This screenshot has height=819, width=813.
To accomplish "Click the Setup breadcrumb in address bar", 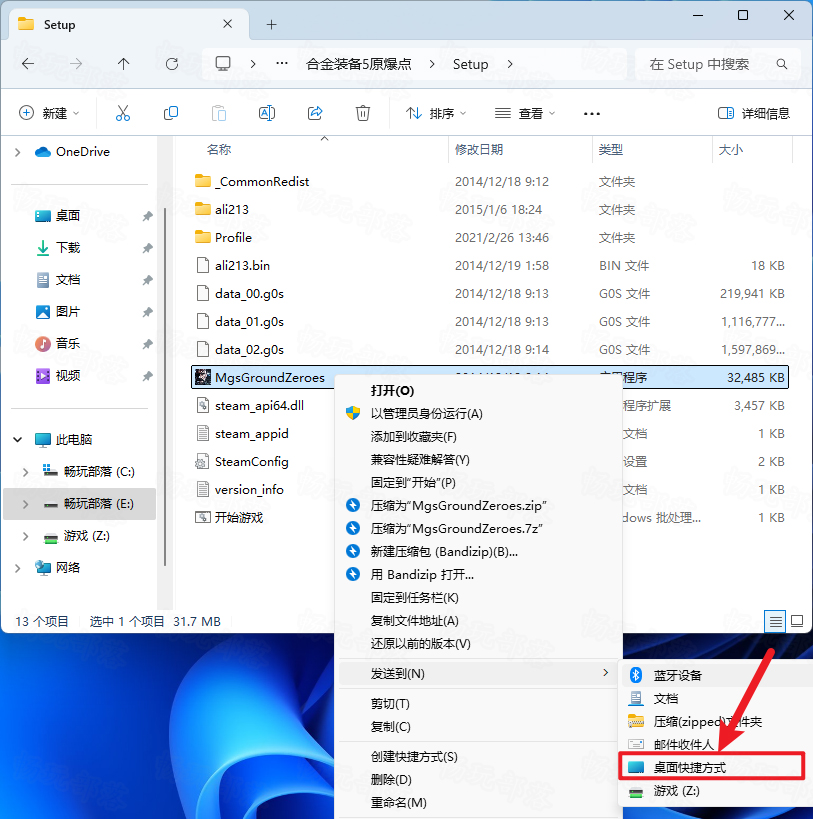I will pyautogui.click(x=470, y=64).
